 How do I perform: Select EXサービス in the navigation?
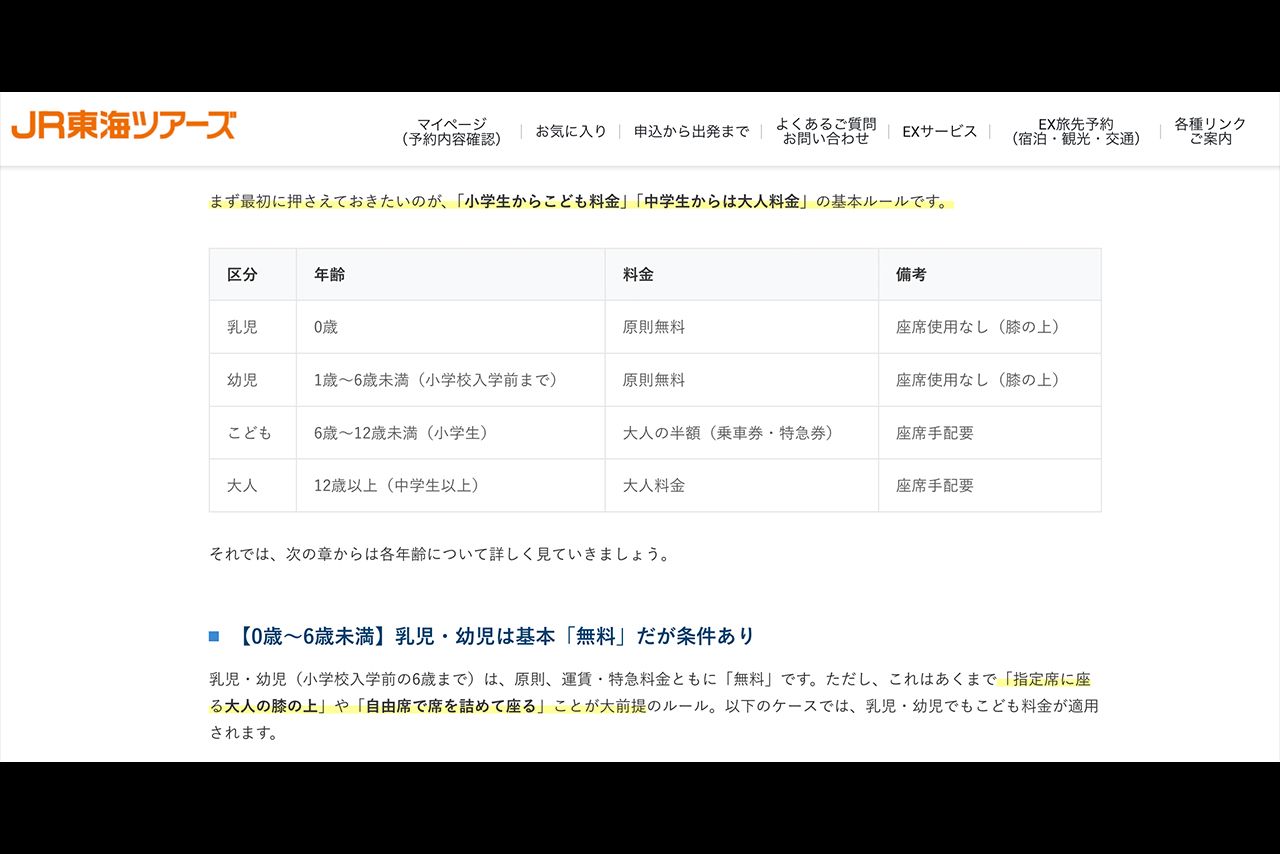click(x=939, y=131)
